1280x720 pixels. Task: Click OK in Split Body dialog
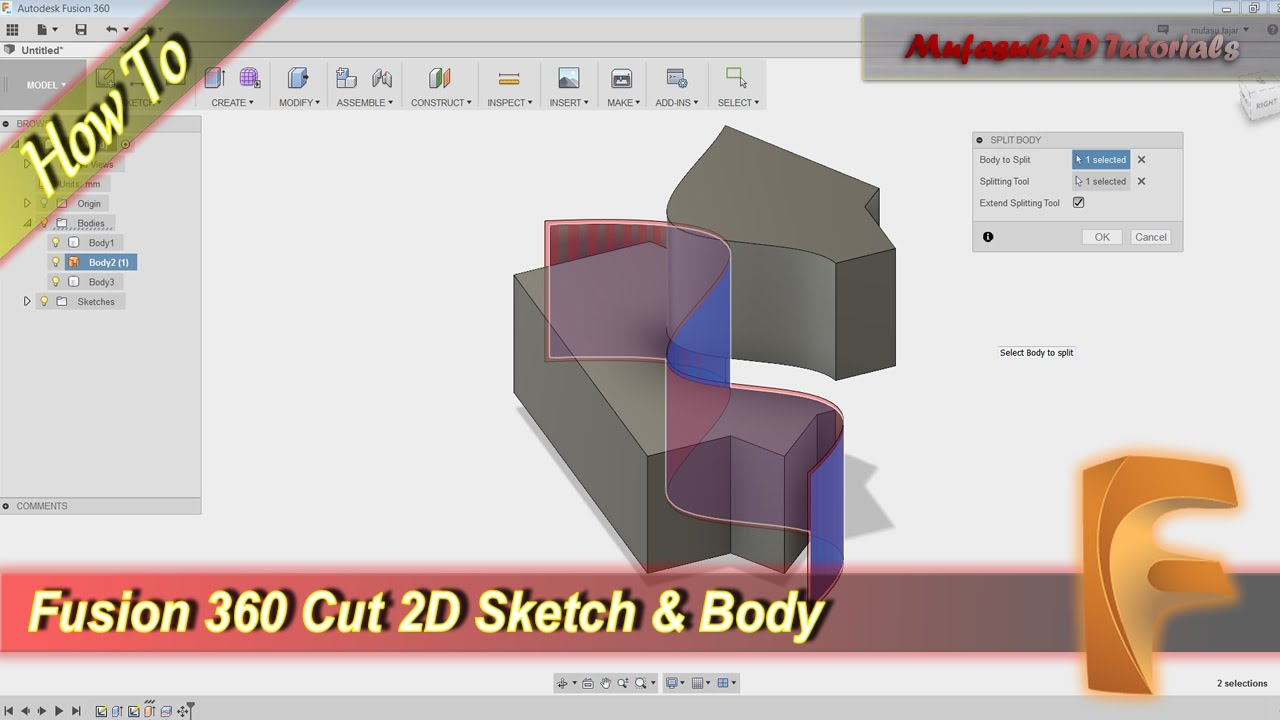click(1102, 237)
